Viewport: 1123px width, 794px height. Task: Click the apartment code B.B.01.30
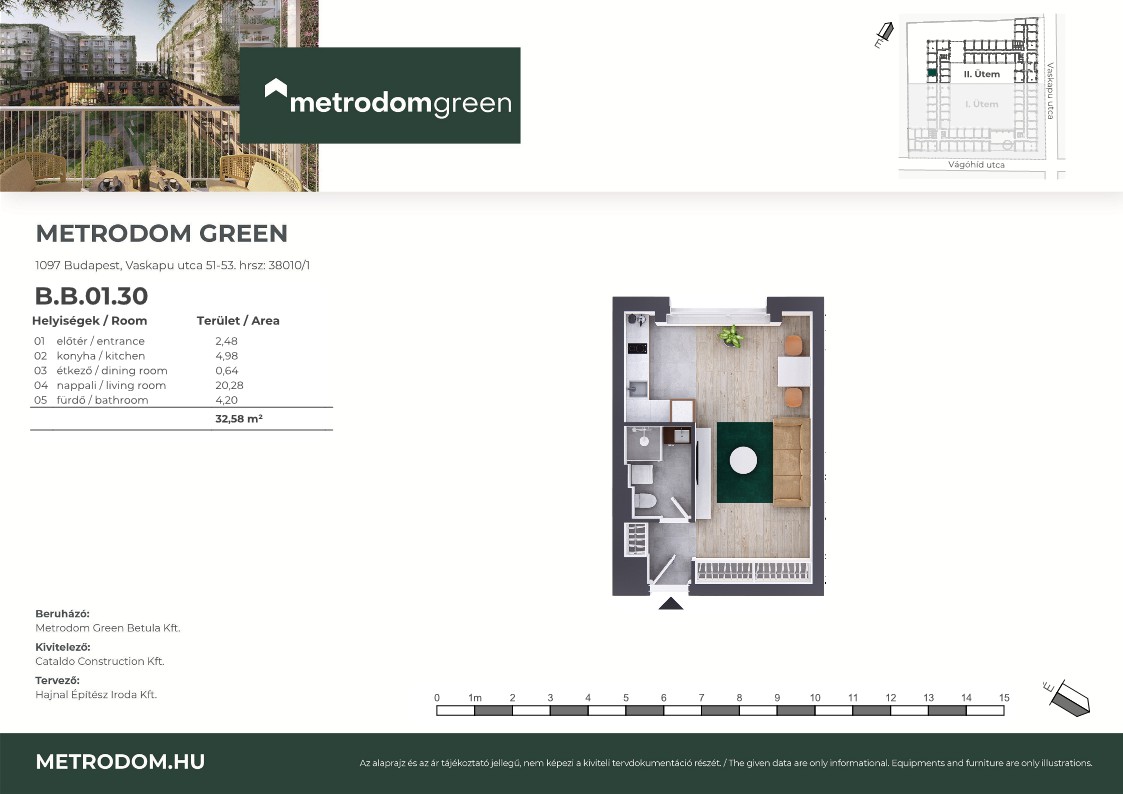click(x=92, y=296)
